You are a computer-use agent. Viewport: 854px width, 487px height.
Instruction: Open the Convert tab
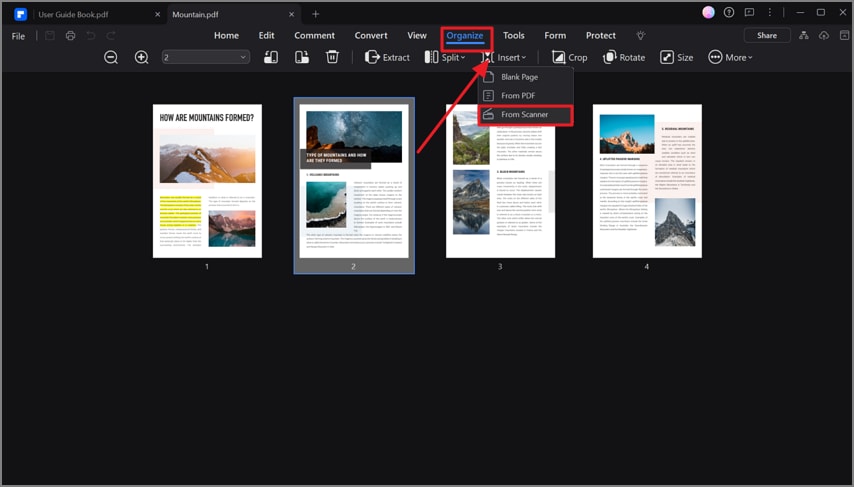[371, 35]
